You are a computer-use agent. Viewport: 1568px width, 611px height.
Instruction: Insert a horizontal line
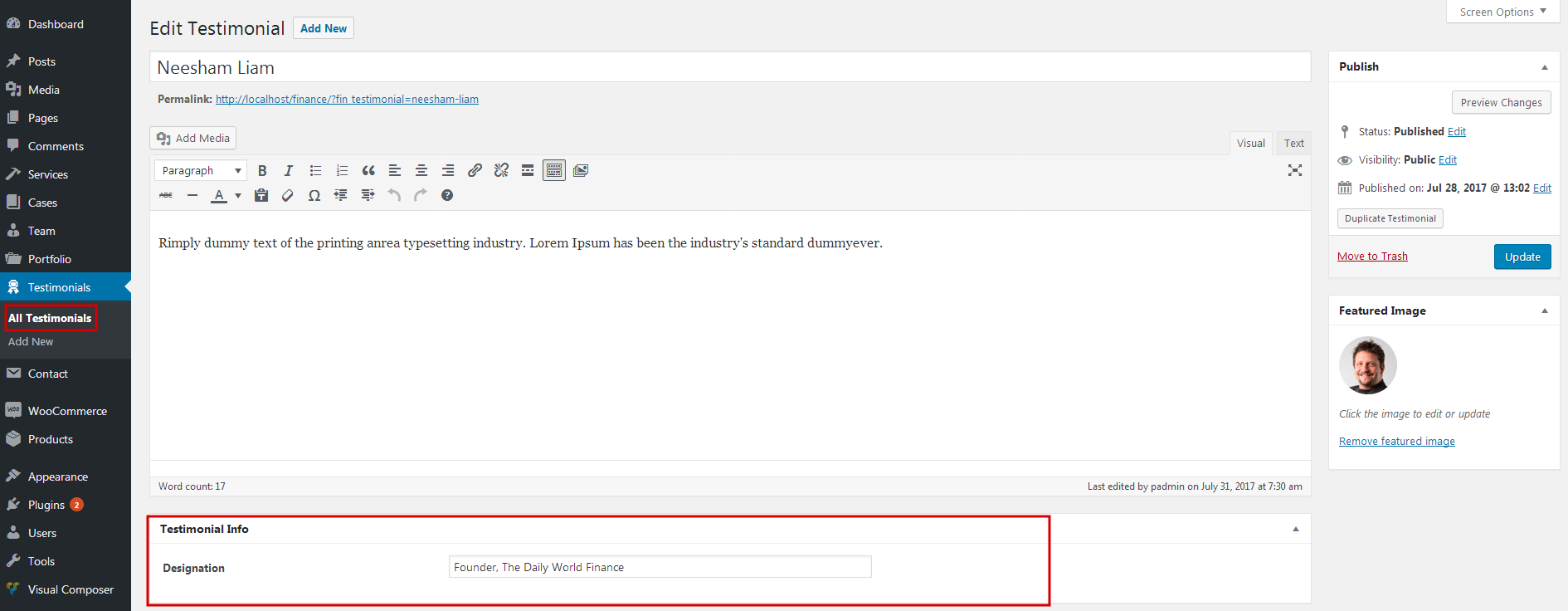pyautogui.click(x=192, y=195)
